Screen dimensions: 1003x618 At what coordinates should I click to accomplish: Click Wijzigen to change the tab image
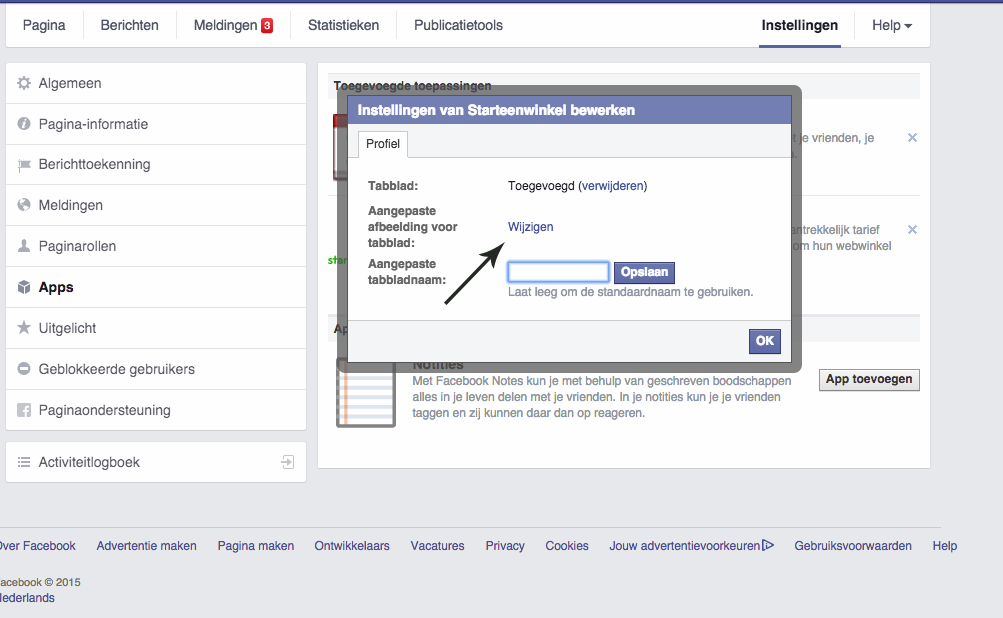530,227
